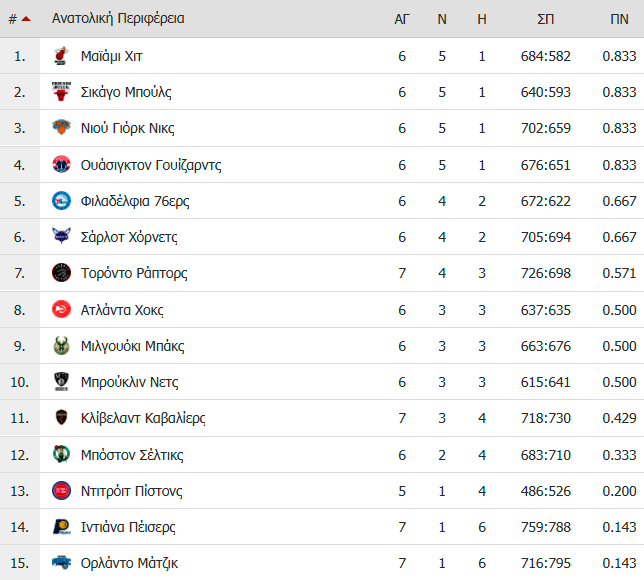Click the Milwaukee Bucks logo
The image size is (644, 580).
(61, 346)
